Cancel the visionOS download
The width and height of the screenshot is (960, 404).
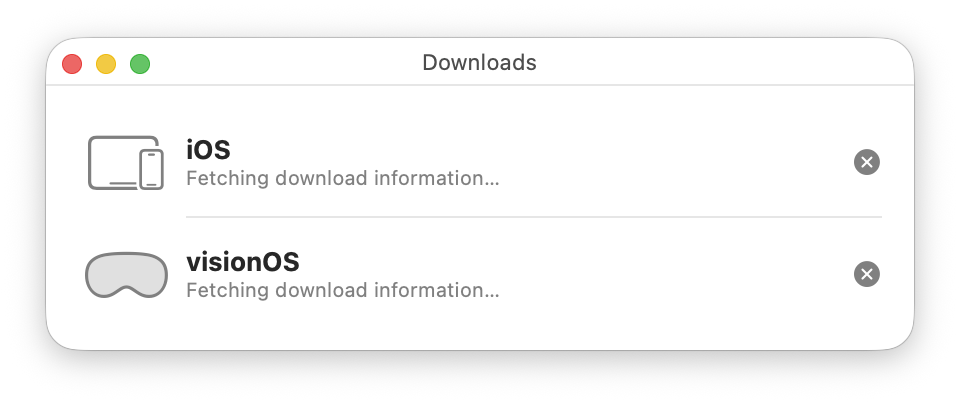pyautogui.click(x=867, y=274)
